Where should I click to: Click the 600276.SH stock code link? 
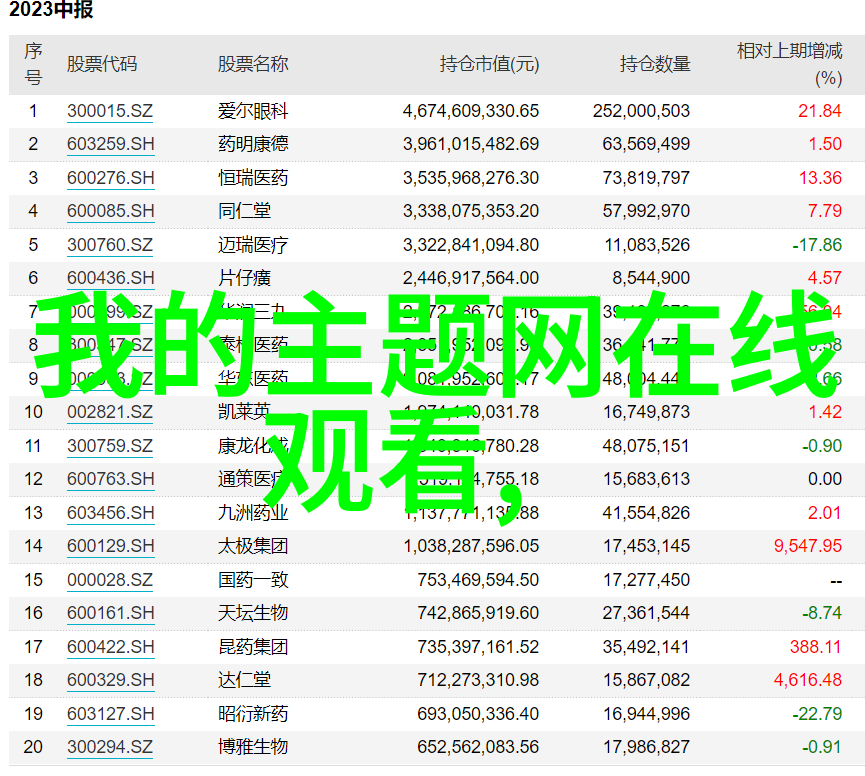(x=110, y=178)
